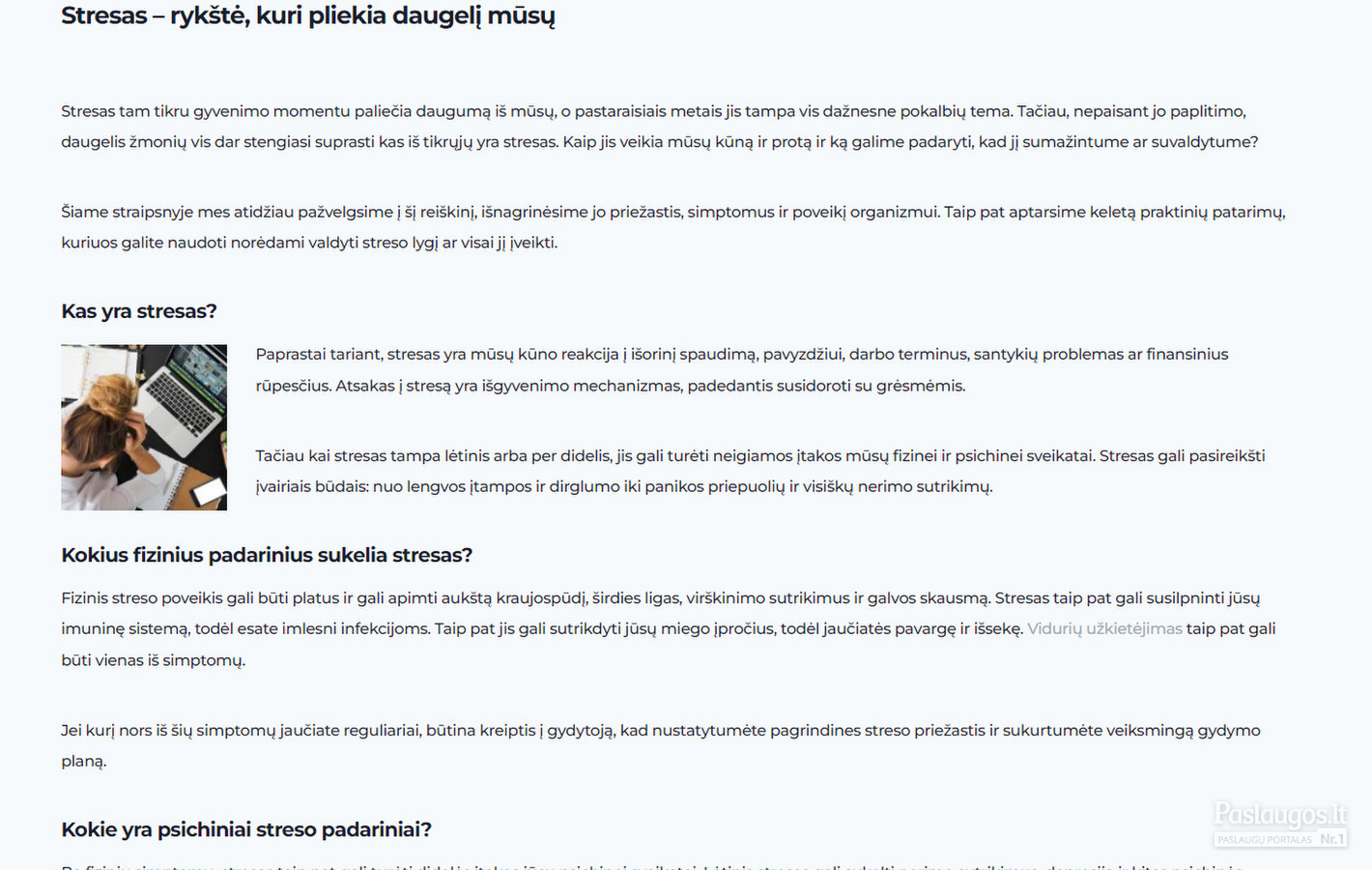Click the paragraph starting 'Šiame straipsnyje mes'
The image size is (1372, 870).
coord(673,227)
